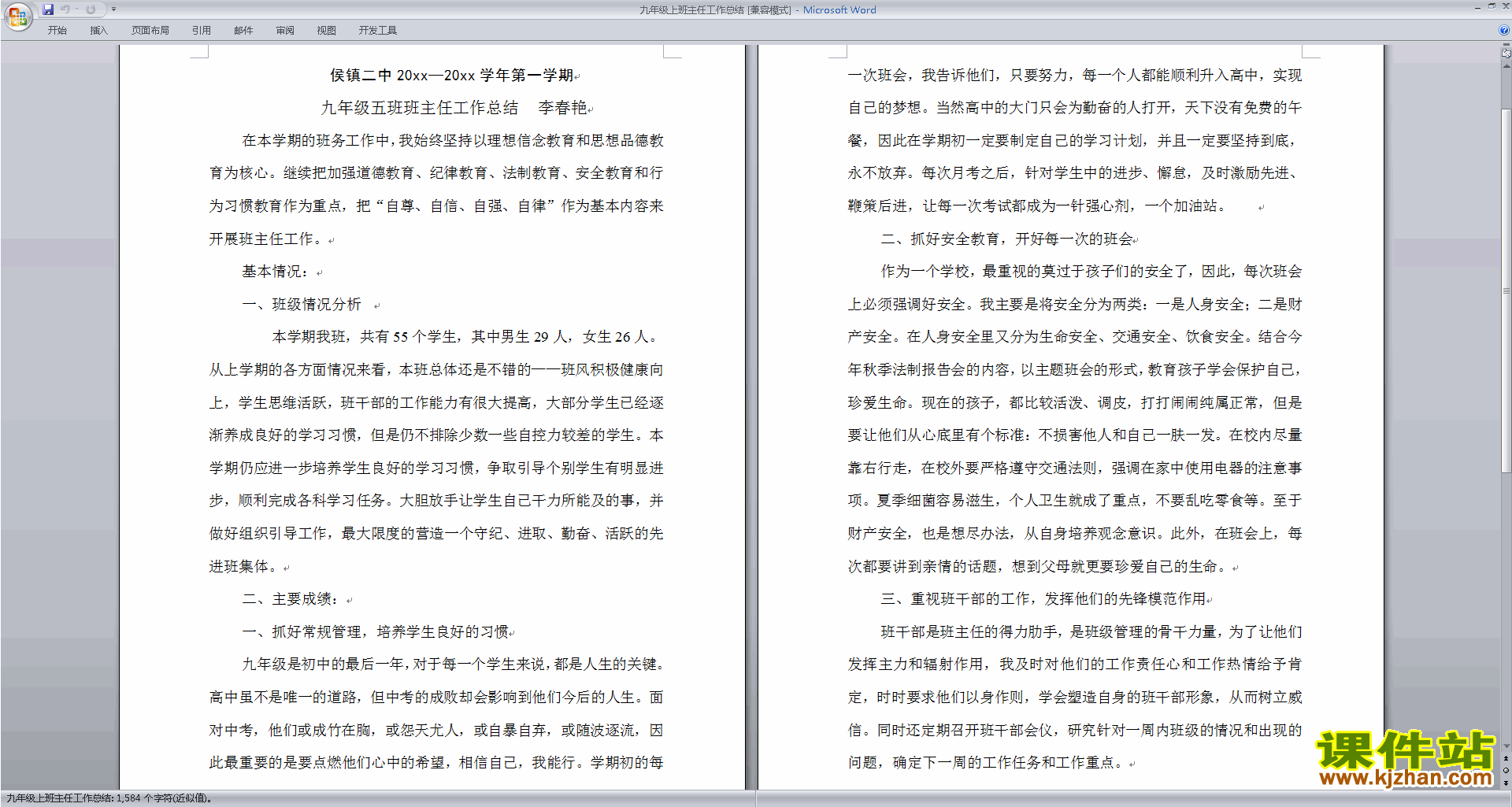Screen dimensions: 1512x807
Task: Click the text 开展班主任工作。
Action: point(268,239)
